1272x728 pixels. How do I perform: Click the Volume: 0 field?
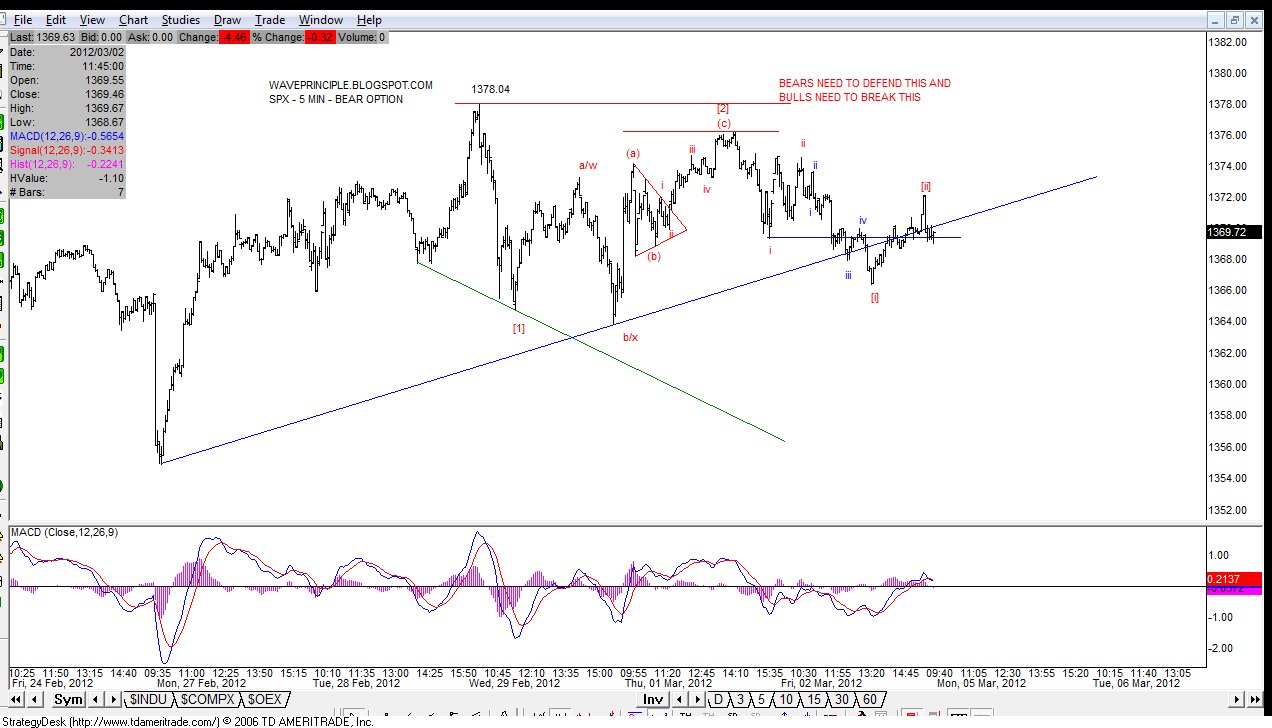[361, 37]
